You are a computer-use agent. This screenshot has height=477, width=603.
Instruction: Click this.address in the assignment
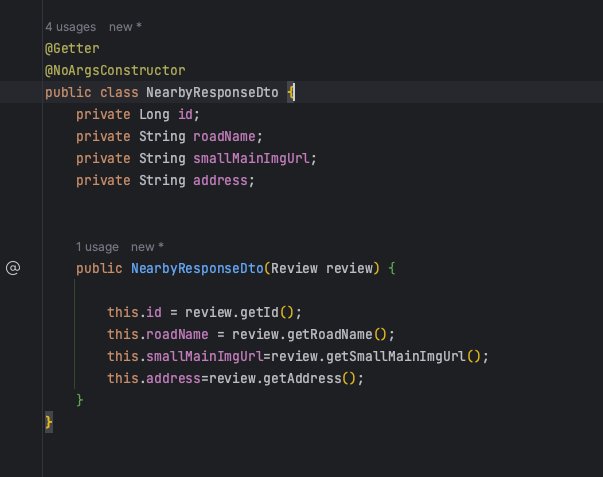pyautogui.click(x=154, y=378)
